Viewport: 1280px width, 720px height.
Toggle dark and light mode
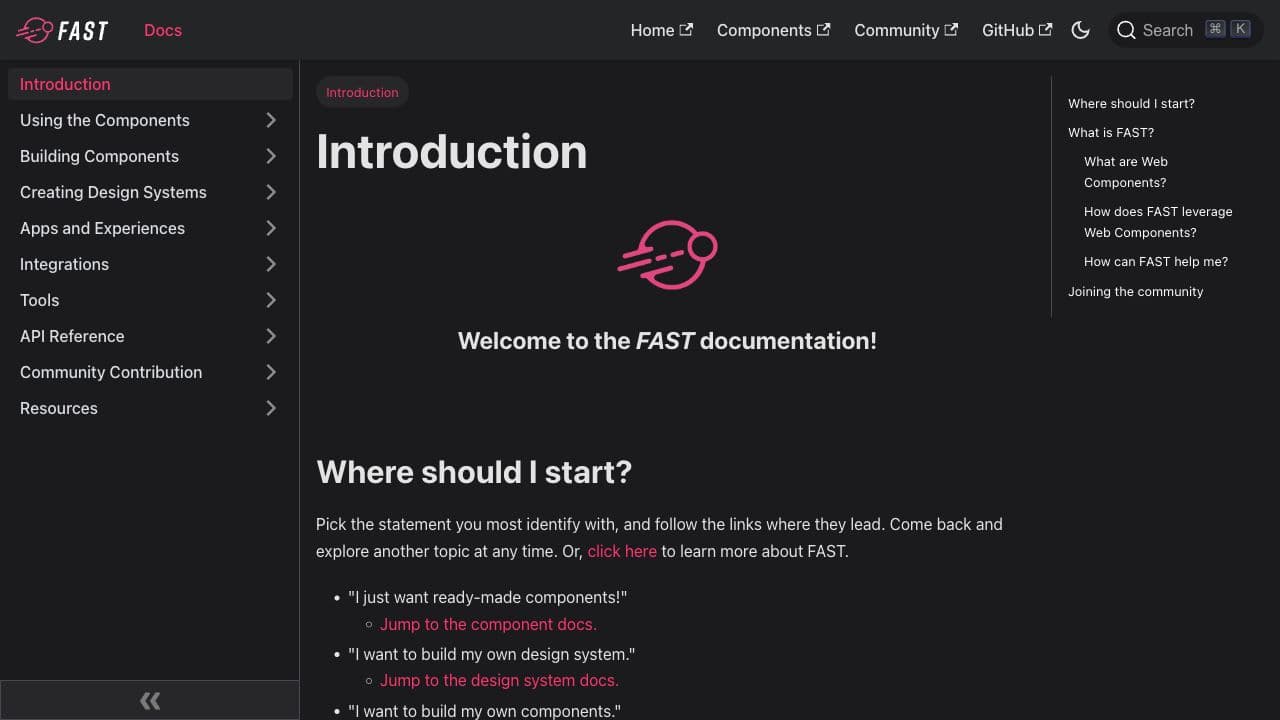[x=1080, y=30]
